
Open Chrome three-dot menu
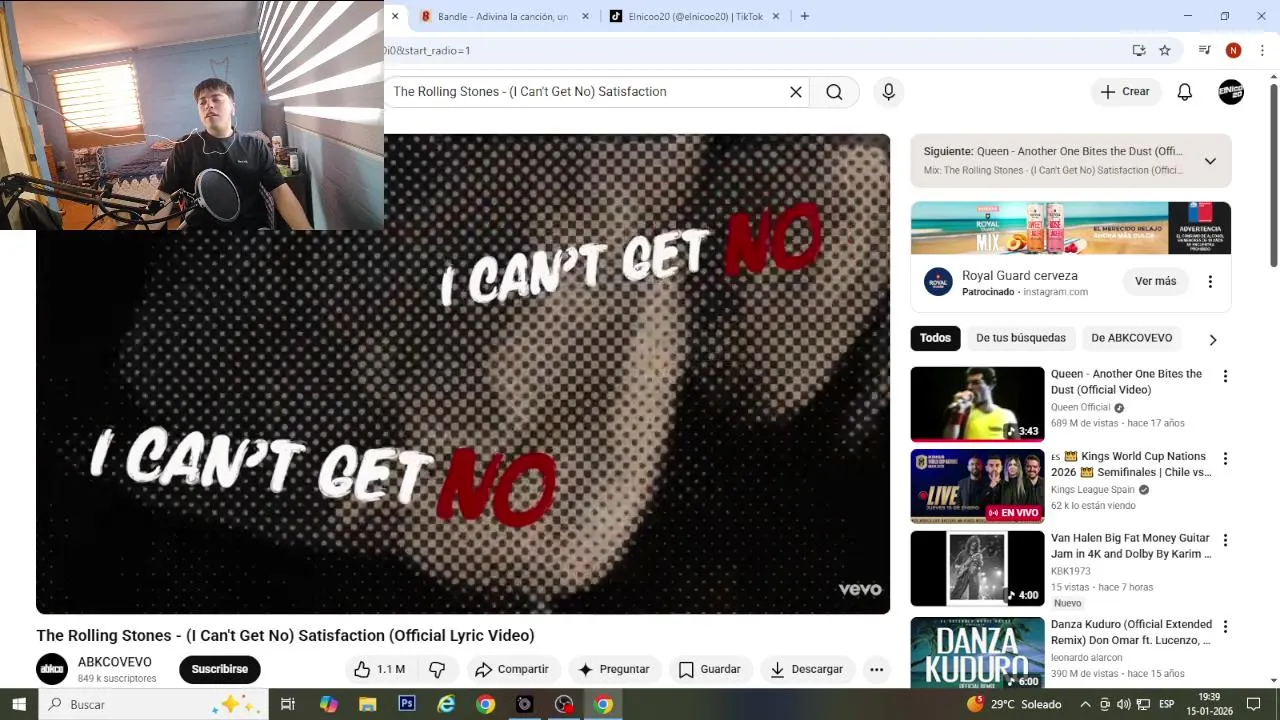[x=1262, y=50]
